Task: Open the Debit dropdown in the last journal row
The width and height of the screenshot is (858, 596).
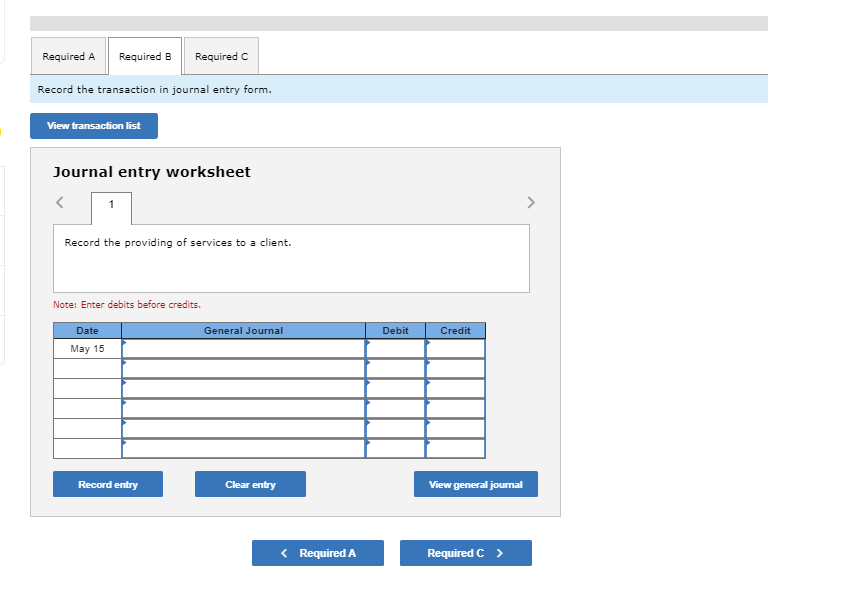Action: (x=370, y=448)
